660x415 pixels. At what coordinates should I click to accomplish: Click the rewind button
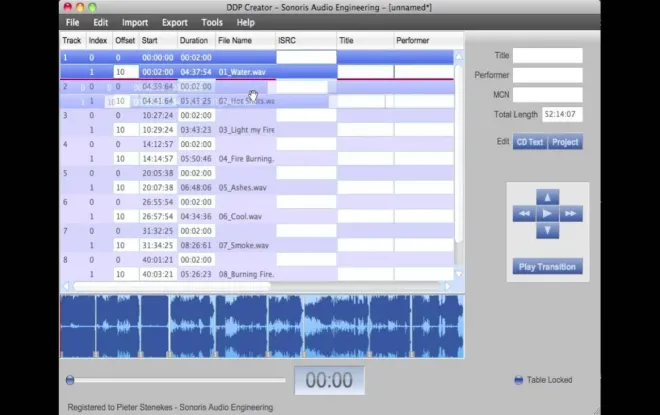524,213
